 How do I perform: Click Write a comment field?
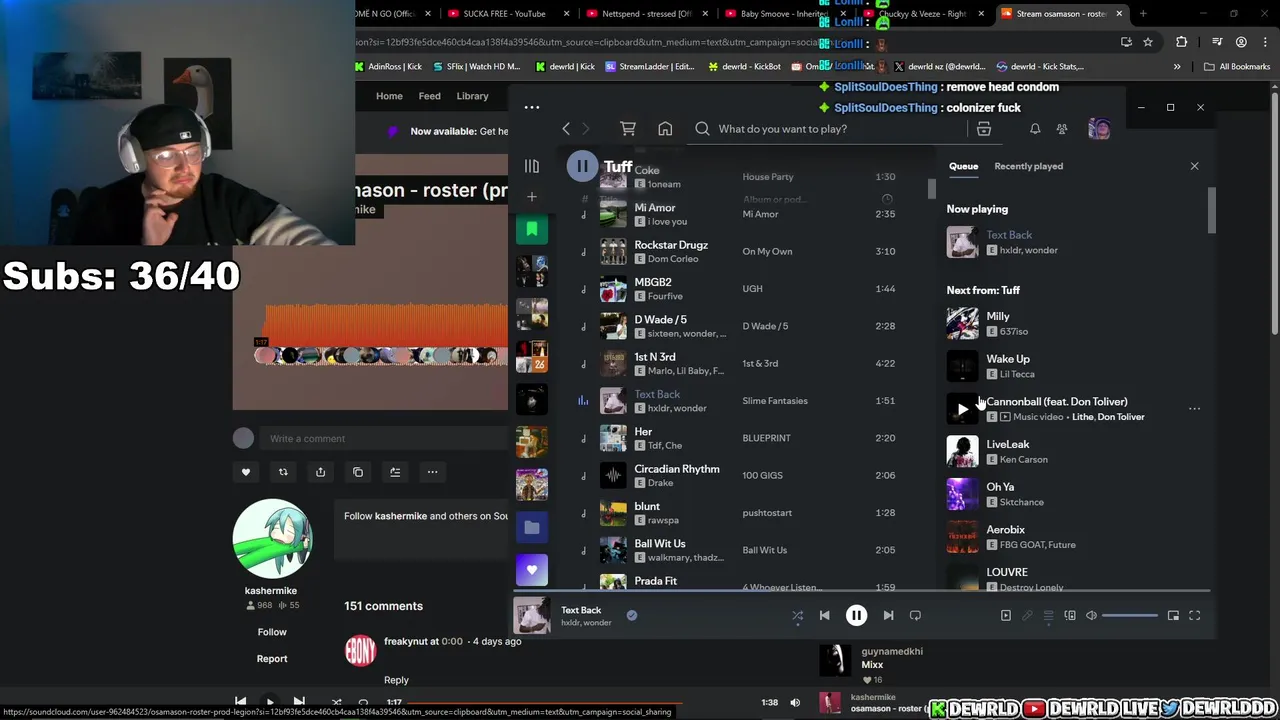[385, 438]
